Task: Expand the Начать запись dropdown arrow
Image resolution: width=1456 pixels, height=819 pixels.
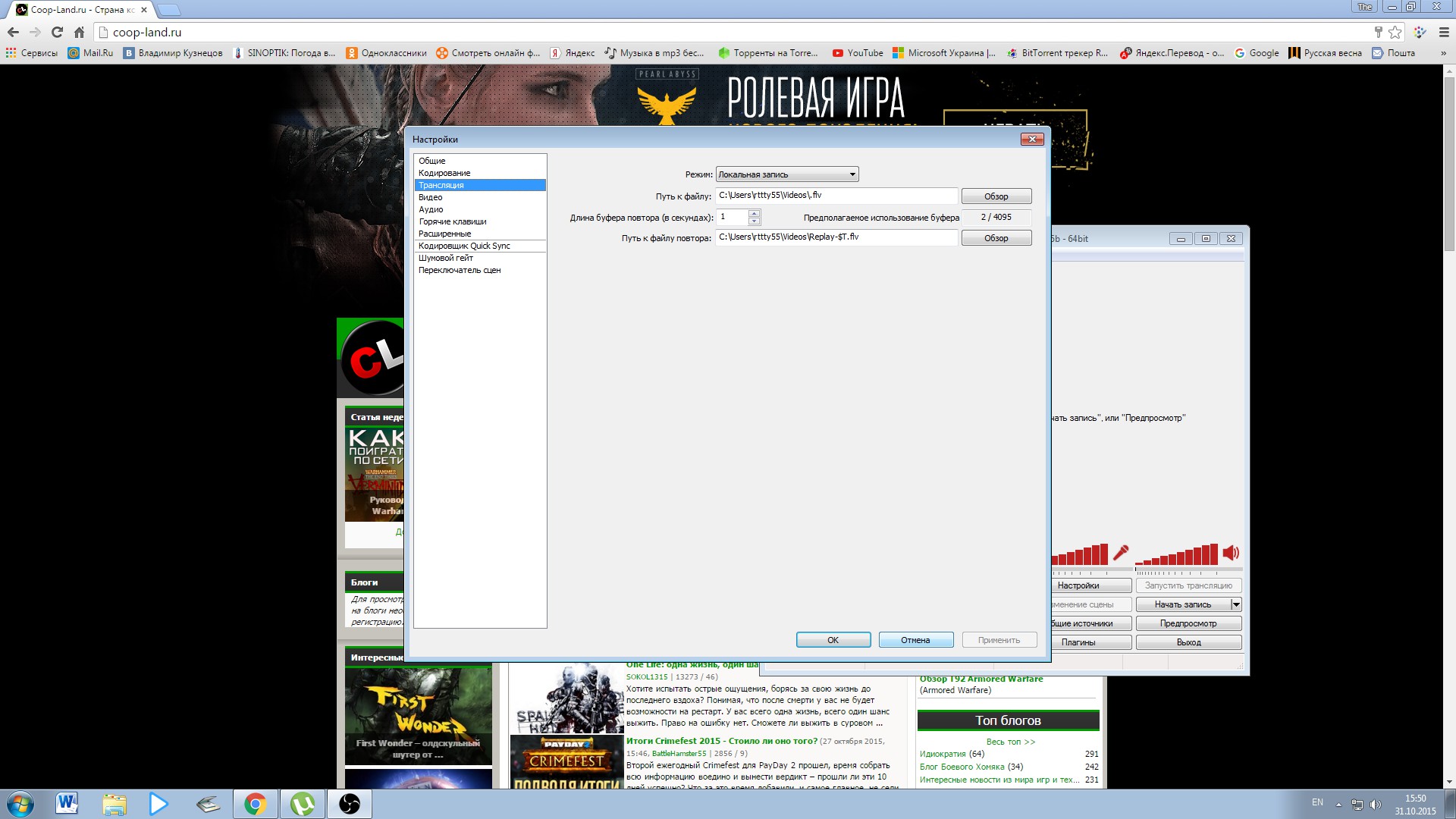Action: 1236,604
